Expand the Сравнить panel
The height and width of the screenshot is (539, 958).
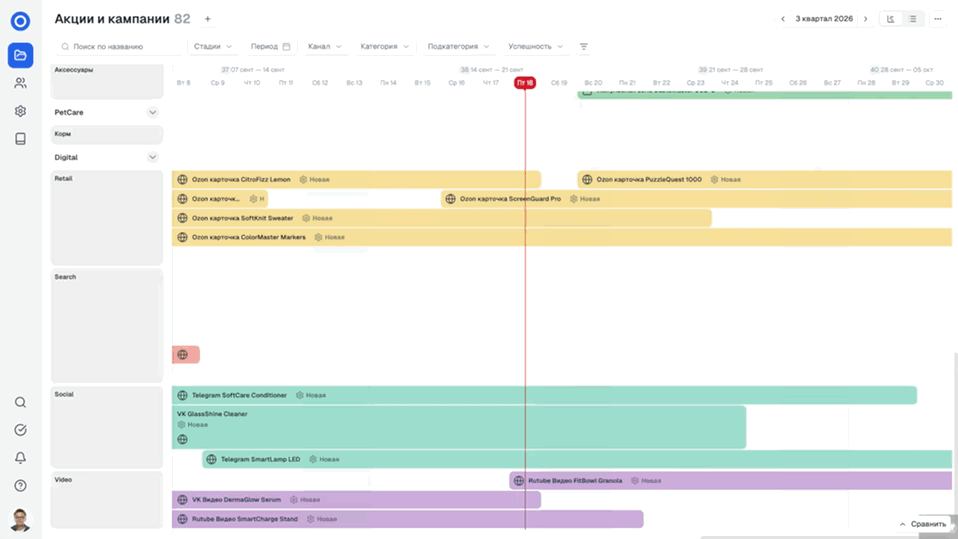(923, 524)
